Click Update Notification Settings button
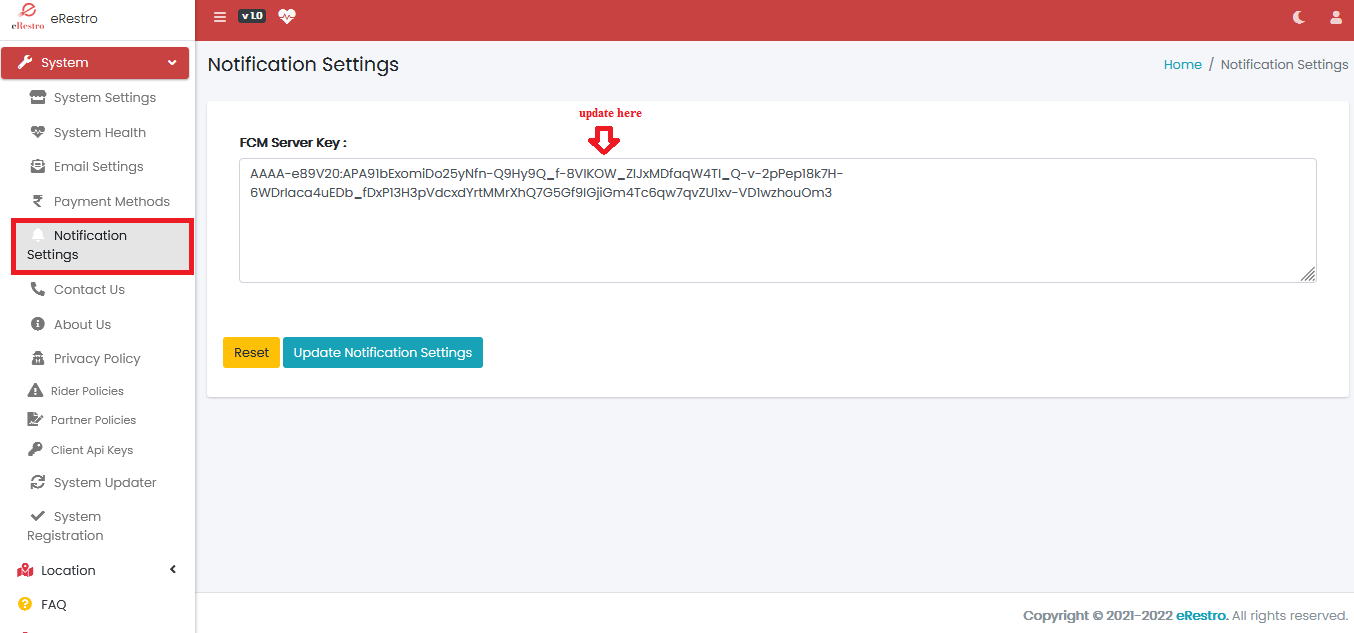This screenshot has height=633, width=1354. pos(382,352)
